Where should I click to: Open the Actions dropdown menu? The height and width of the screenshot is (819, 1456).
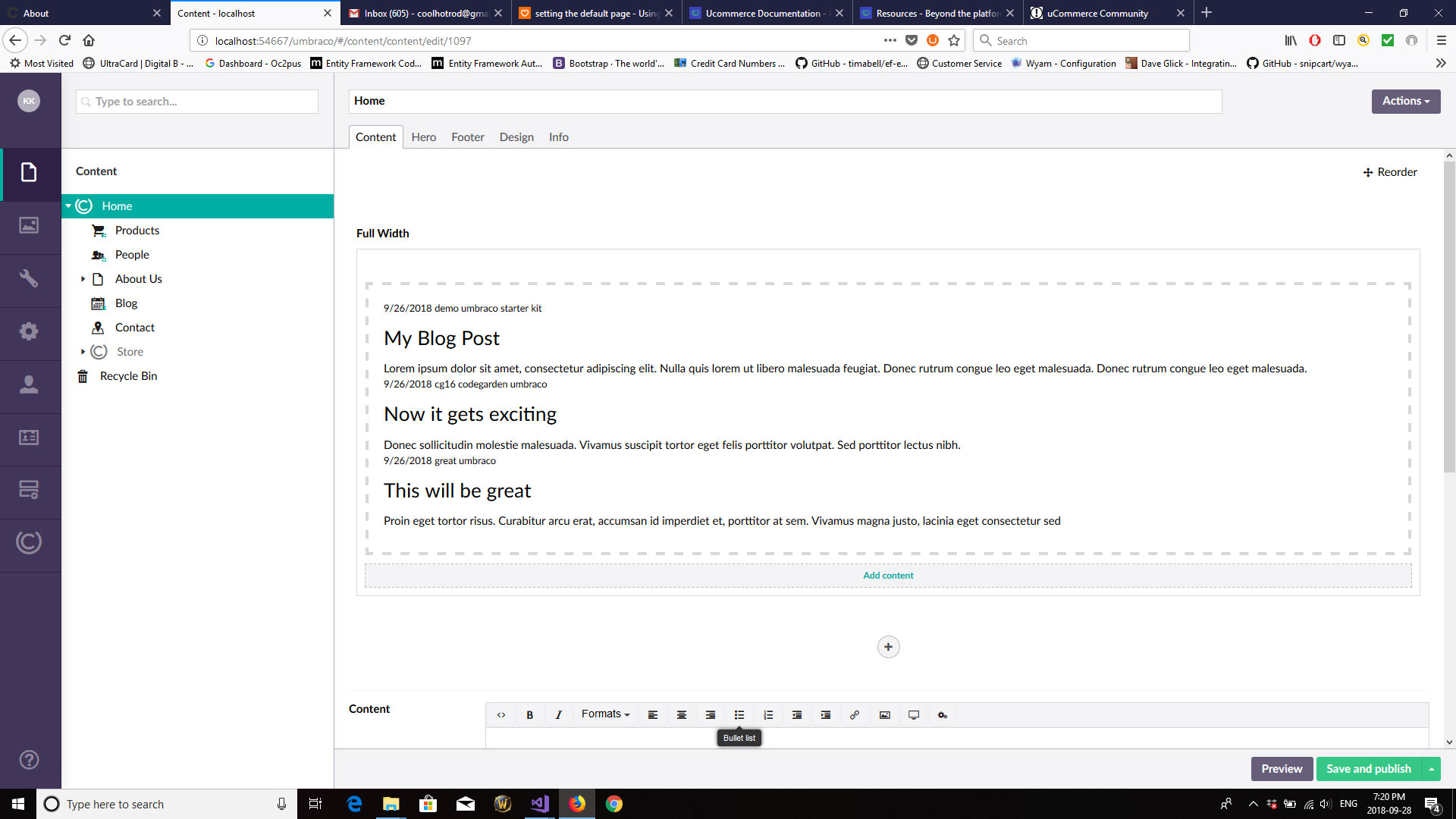(1405, 101)
